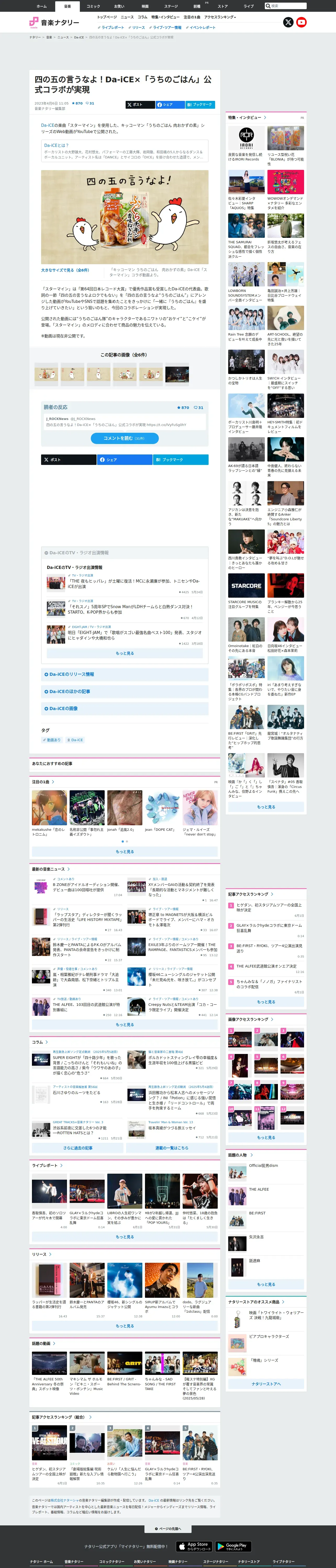Select the 映画 tab in top bar
This screenshot has width=336, height=1568.
pos(145,6)
